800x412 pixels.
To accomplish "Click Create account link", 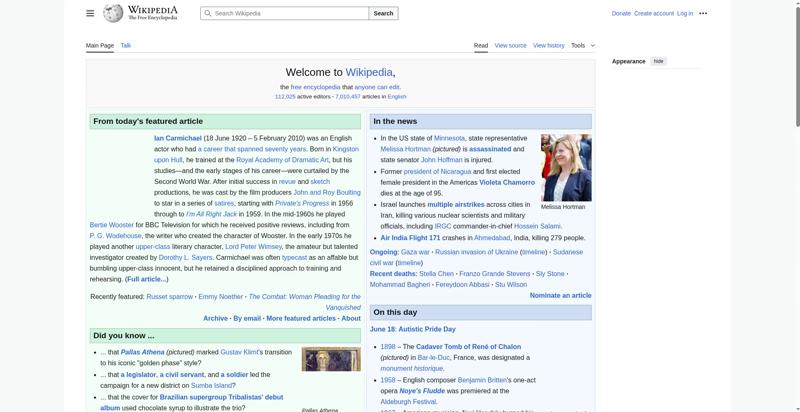I will 654,13.
